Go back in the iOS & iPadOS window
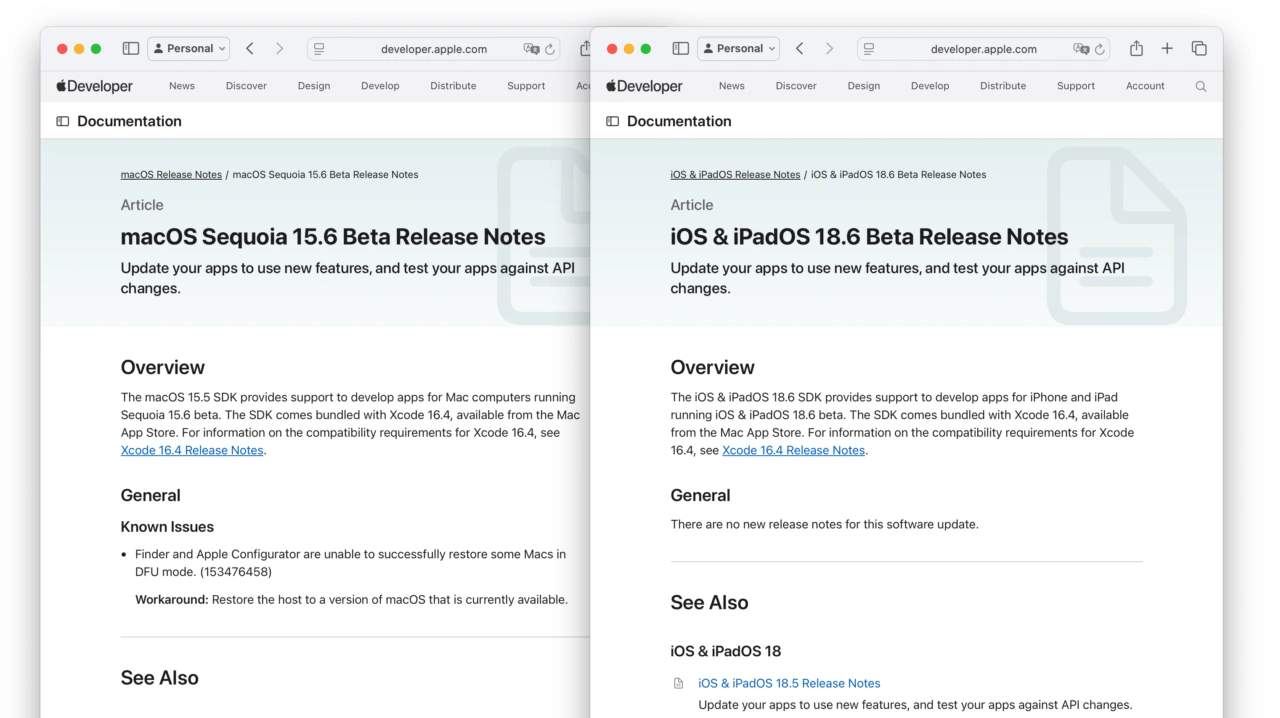 click(799, 48)
